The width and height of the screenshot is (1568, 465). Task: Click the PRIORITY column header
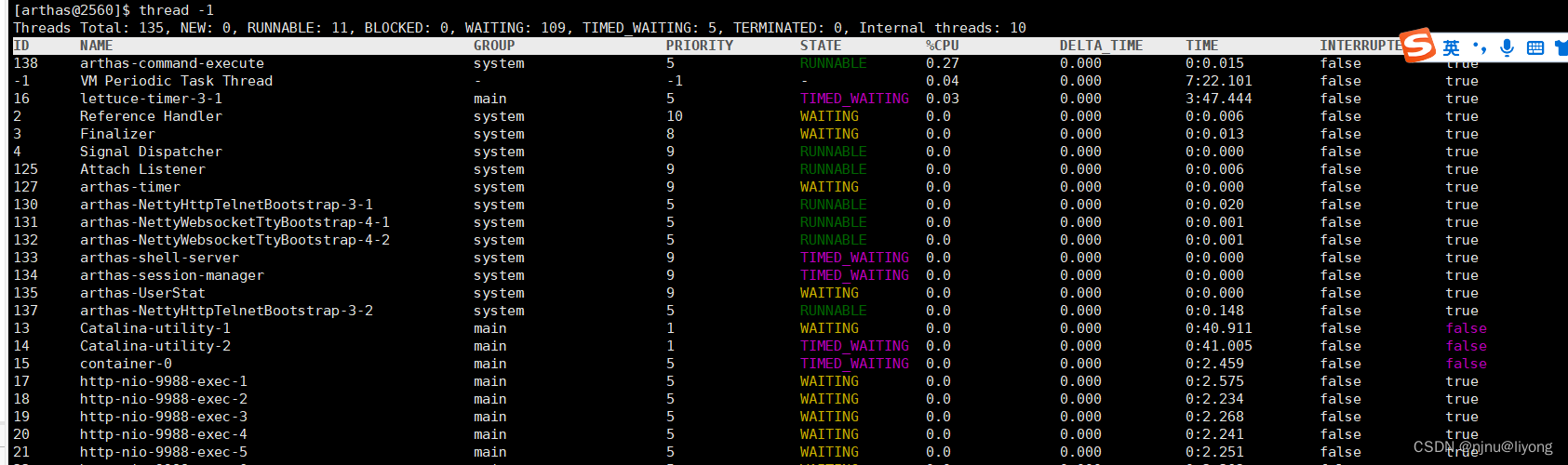[700, 46]
